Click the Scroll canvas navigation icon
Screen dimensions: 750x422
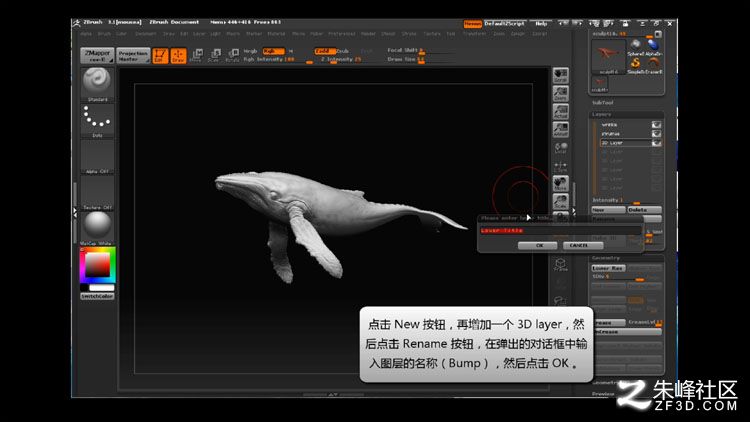[561, 76]
